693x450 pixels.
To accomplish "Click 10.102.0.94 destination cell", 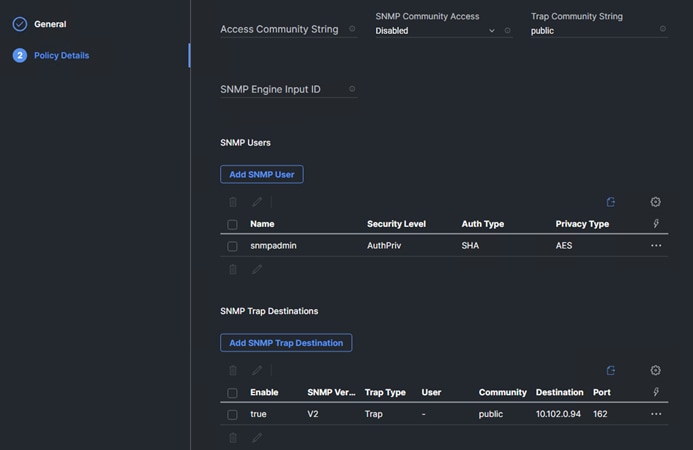I will pos(558,414).
